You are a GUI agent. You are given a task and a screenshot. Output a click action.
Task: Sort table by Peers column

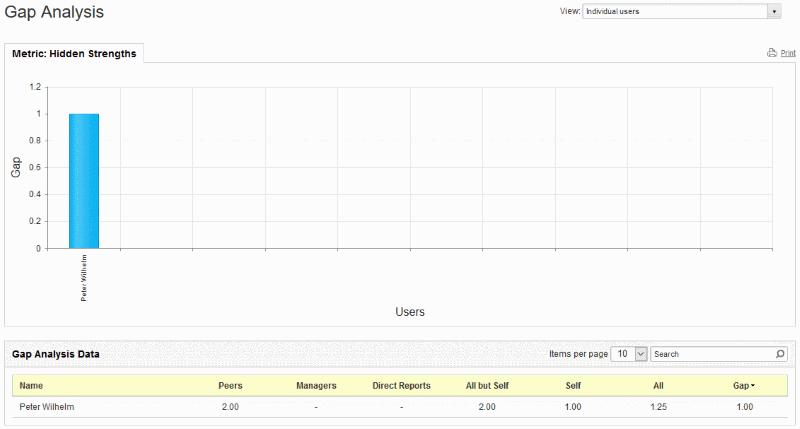[230, 386]
